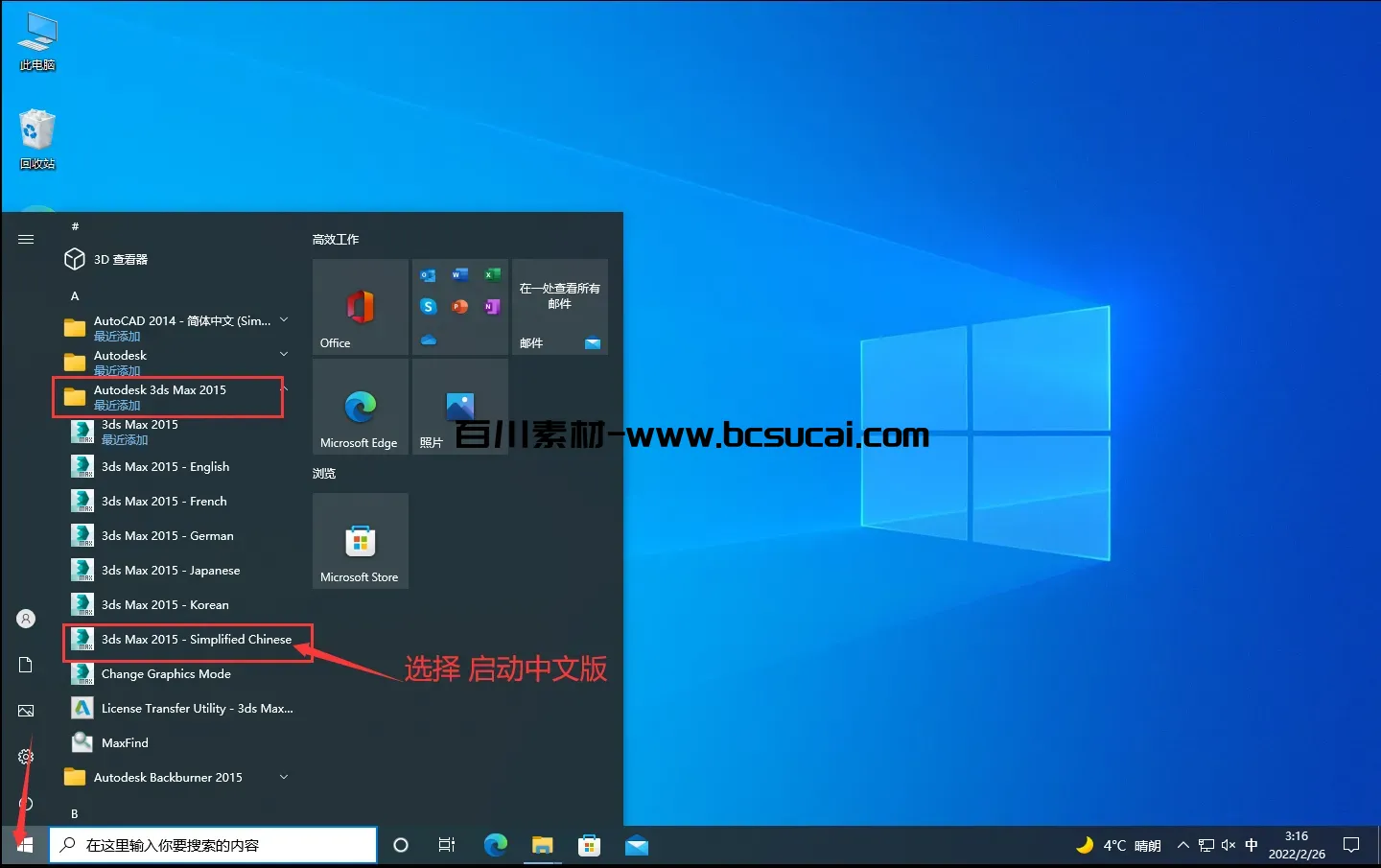Switch IME 中 language indicator
The width and height of the screenshot is (1381, 868).
(x=1252, y=845)
